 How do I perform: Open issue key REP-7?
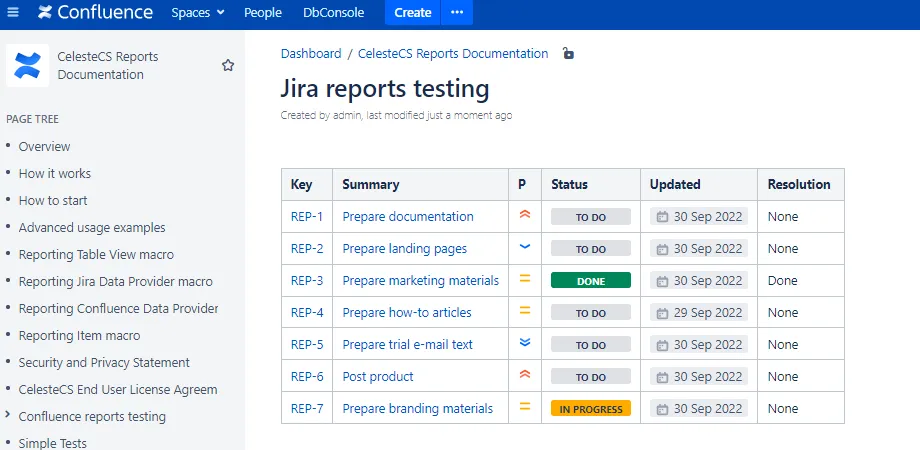tap(307, 408)
